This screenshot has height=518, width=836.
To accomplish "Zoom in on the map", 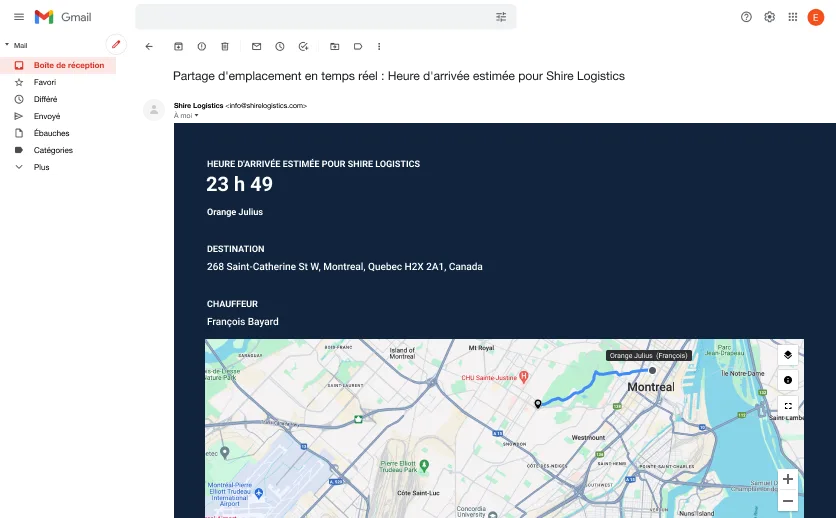I will coord(788,479).
